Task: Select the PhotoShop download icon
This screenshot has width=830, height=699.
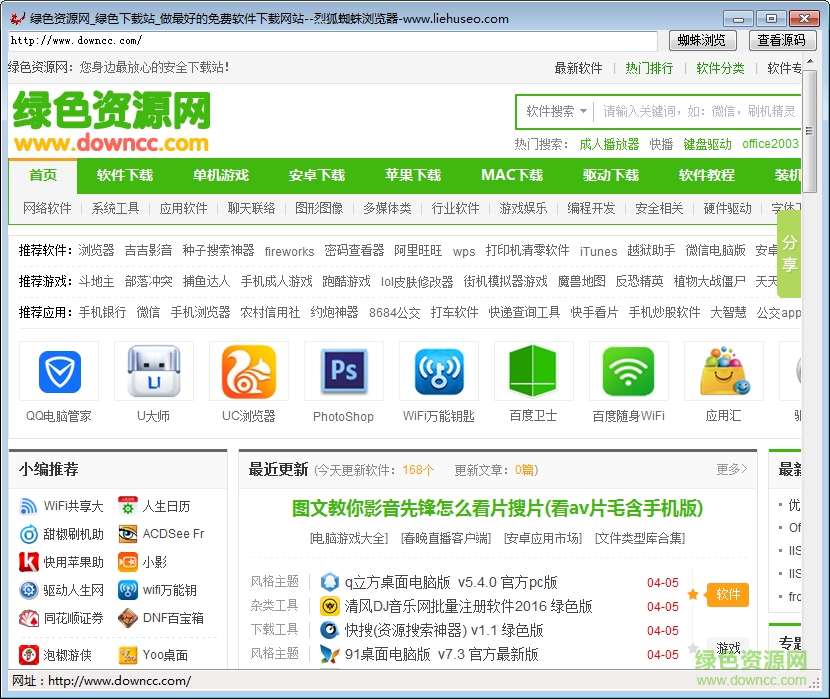Action: [343, 371]
